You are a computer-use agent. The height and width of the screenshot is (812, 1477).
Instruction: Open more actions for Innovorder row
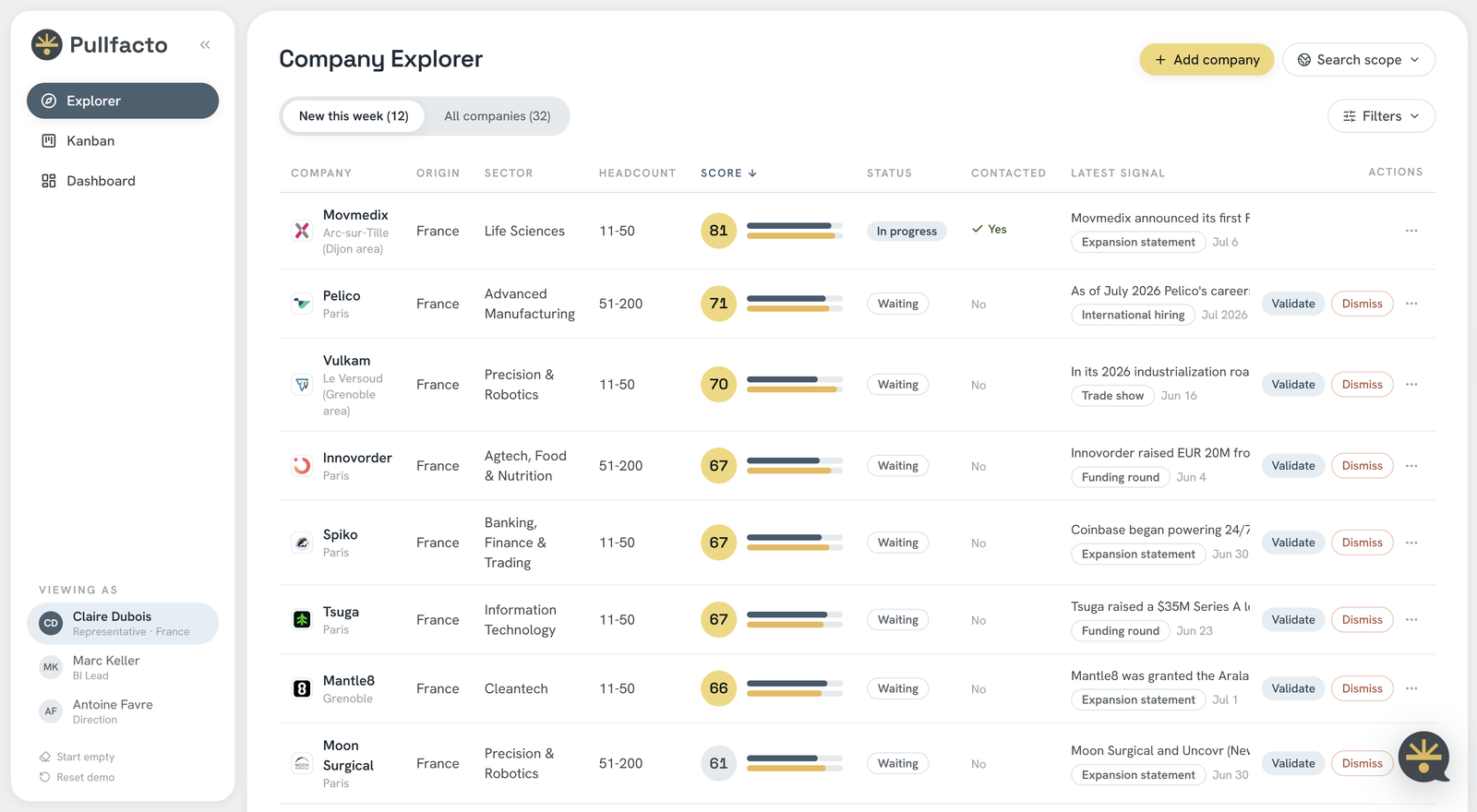pyautogui.click(x=1411, y=466)
